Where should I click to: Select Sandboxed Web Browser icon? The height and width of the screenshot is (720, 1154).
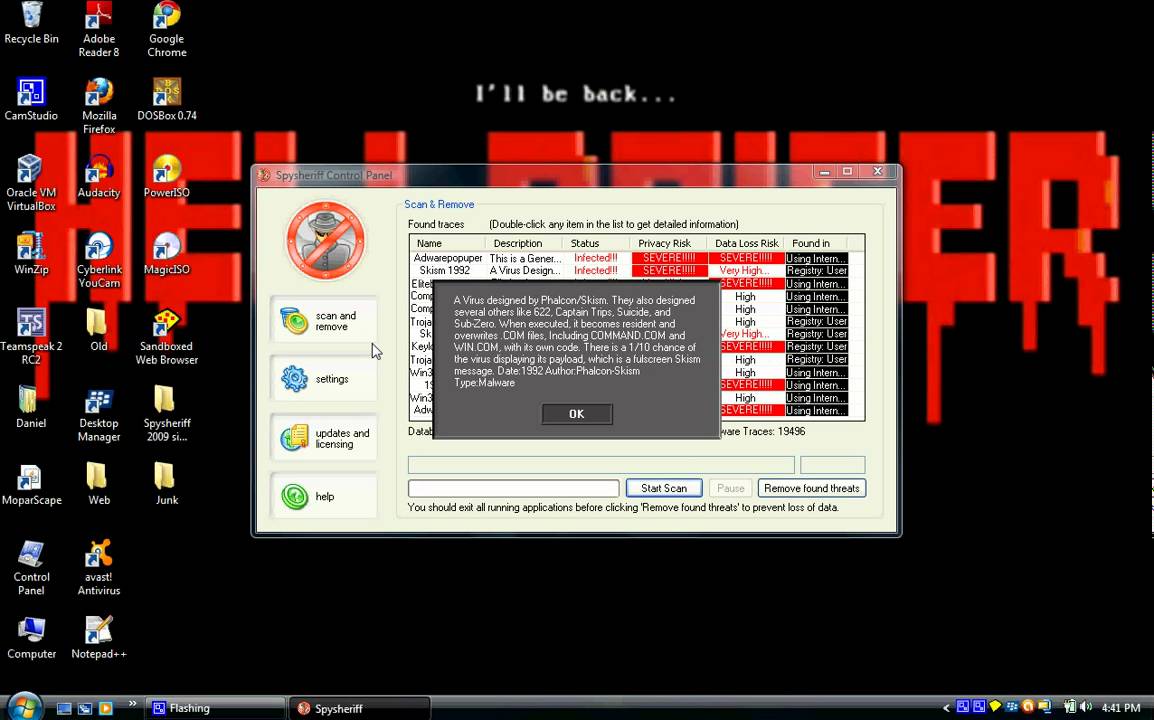point(167,337)
